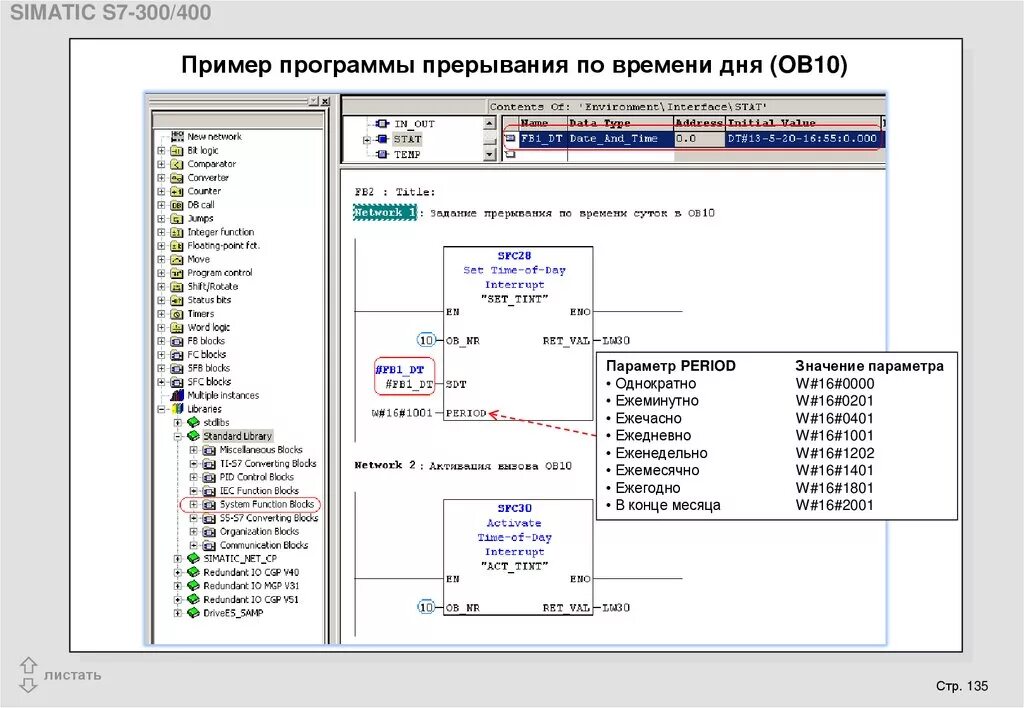Screen dimensions: 1024x708
Task: Click the 10 OB_NR input of SFC30
Action: coord(426,607)
